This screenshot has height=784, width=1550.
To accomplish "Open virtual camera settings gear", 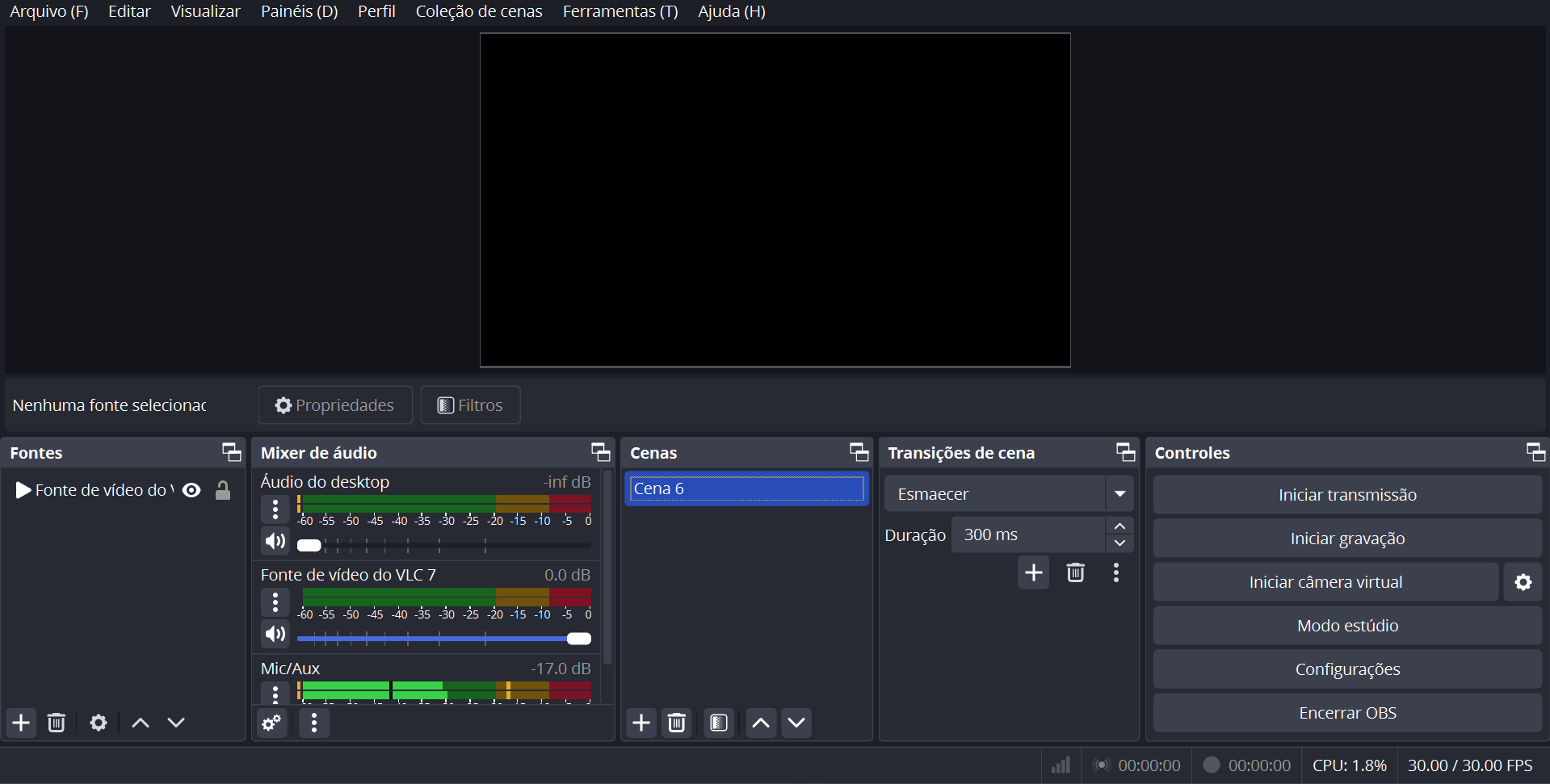I will tap(1523, 582).
